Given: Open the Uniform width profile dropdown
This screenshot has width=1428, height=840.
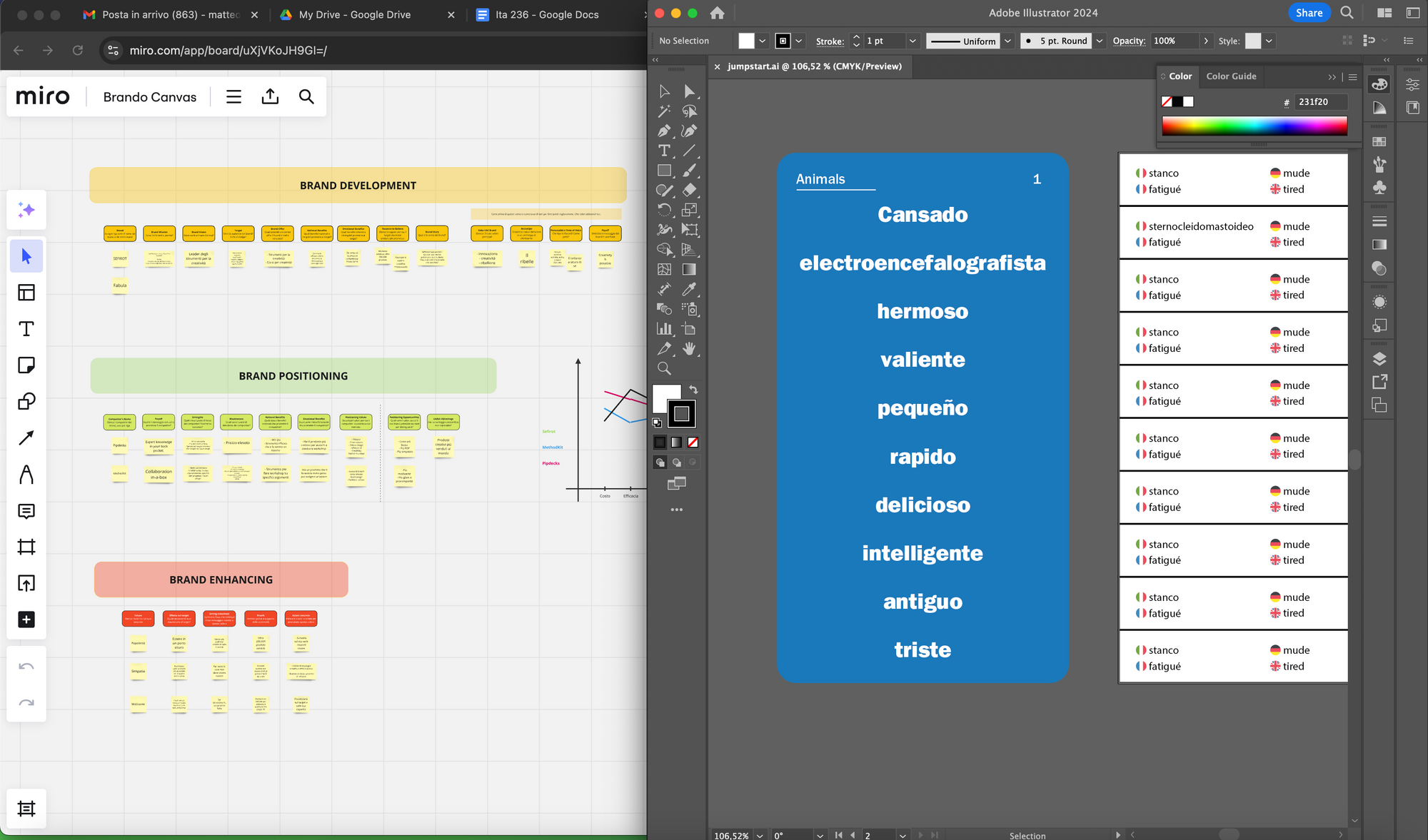Looking at the screenshot, I should (1007, 41).
